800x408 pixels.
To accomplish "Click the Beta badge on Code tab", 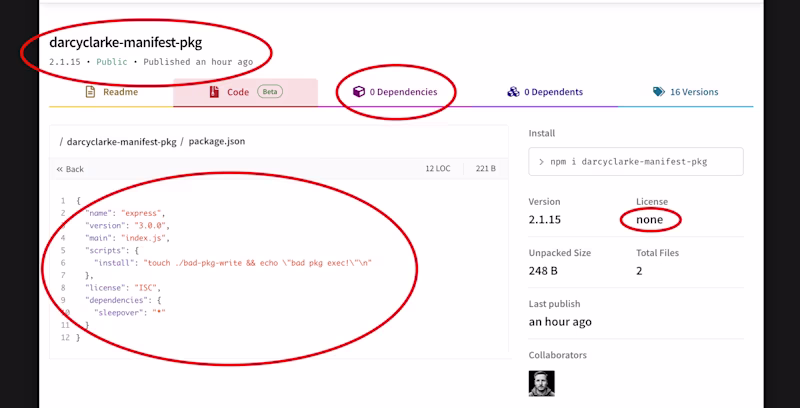I will pyautogui.click(x=270, y=92).
